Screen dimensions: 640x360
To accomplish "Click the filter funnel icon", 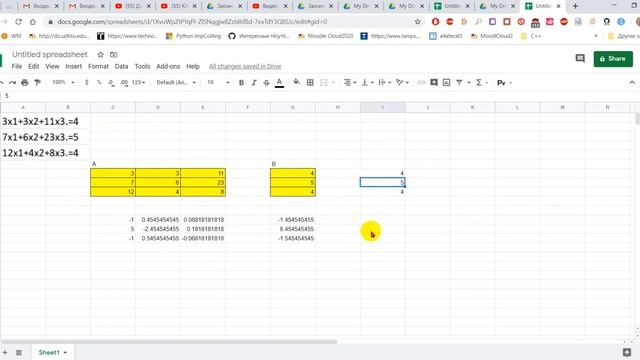I will [x=459, y=82].
